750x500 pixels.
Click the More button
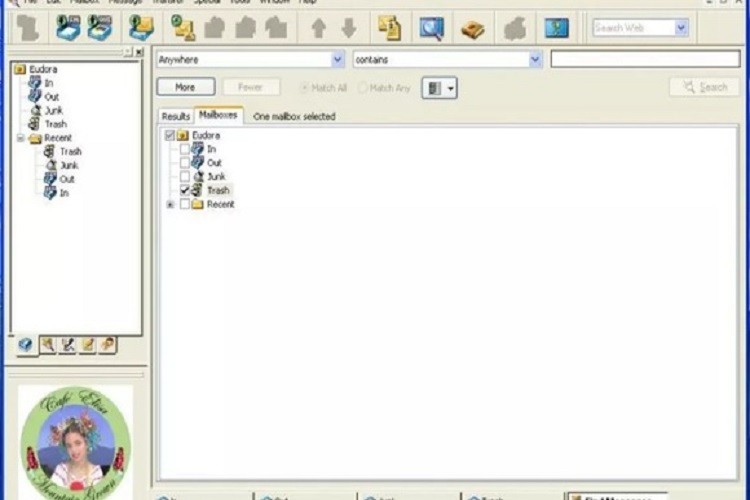[x=185, y=88]
